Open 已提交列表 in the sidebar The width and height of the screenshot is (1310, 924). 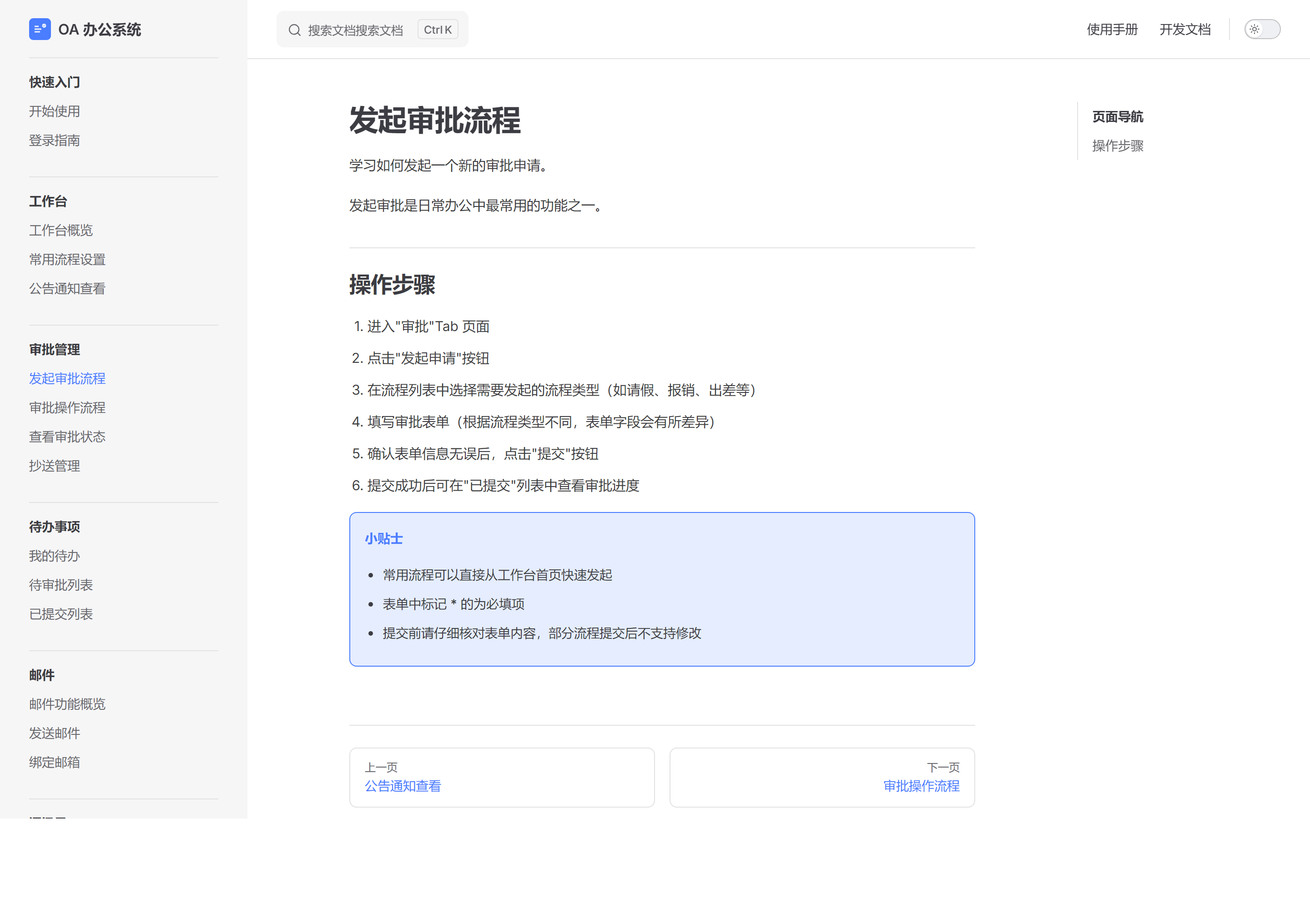[61, 614]
